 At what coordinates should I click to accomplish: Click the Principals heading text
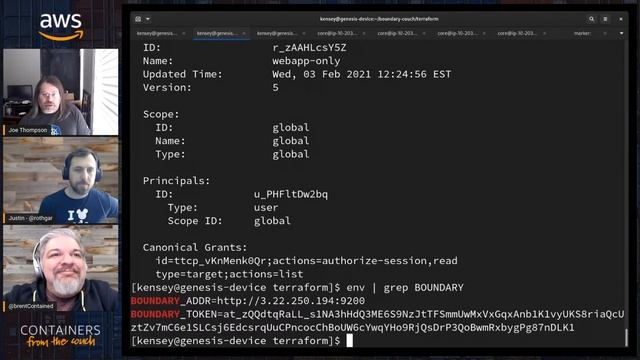coord(176,181)
